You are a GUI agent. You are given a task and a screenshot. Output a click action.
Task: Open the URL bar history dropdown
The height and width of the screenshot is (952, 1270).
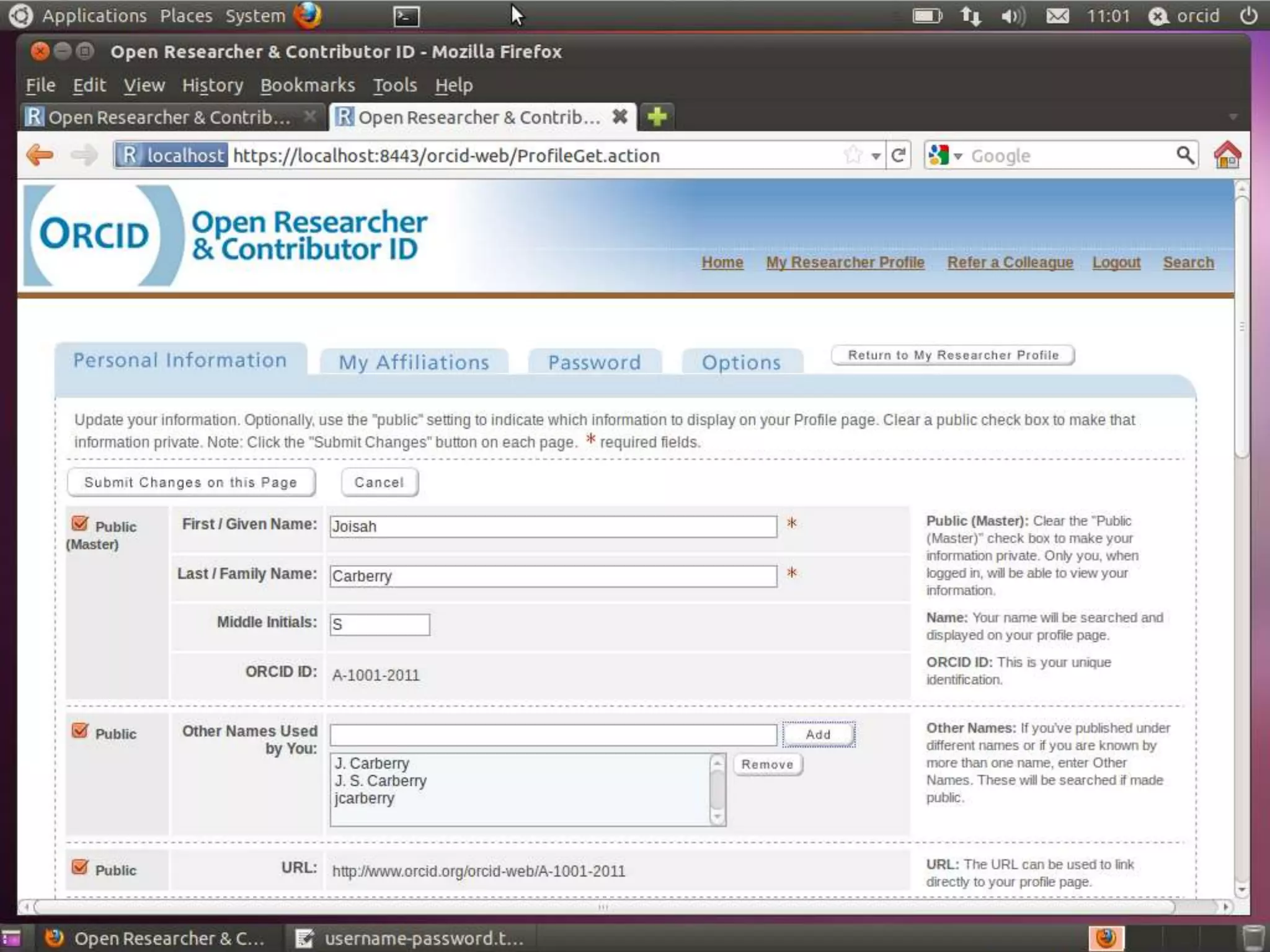tap(876, 156)
